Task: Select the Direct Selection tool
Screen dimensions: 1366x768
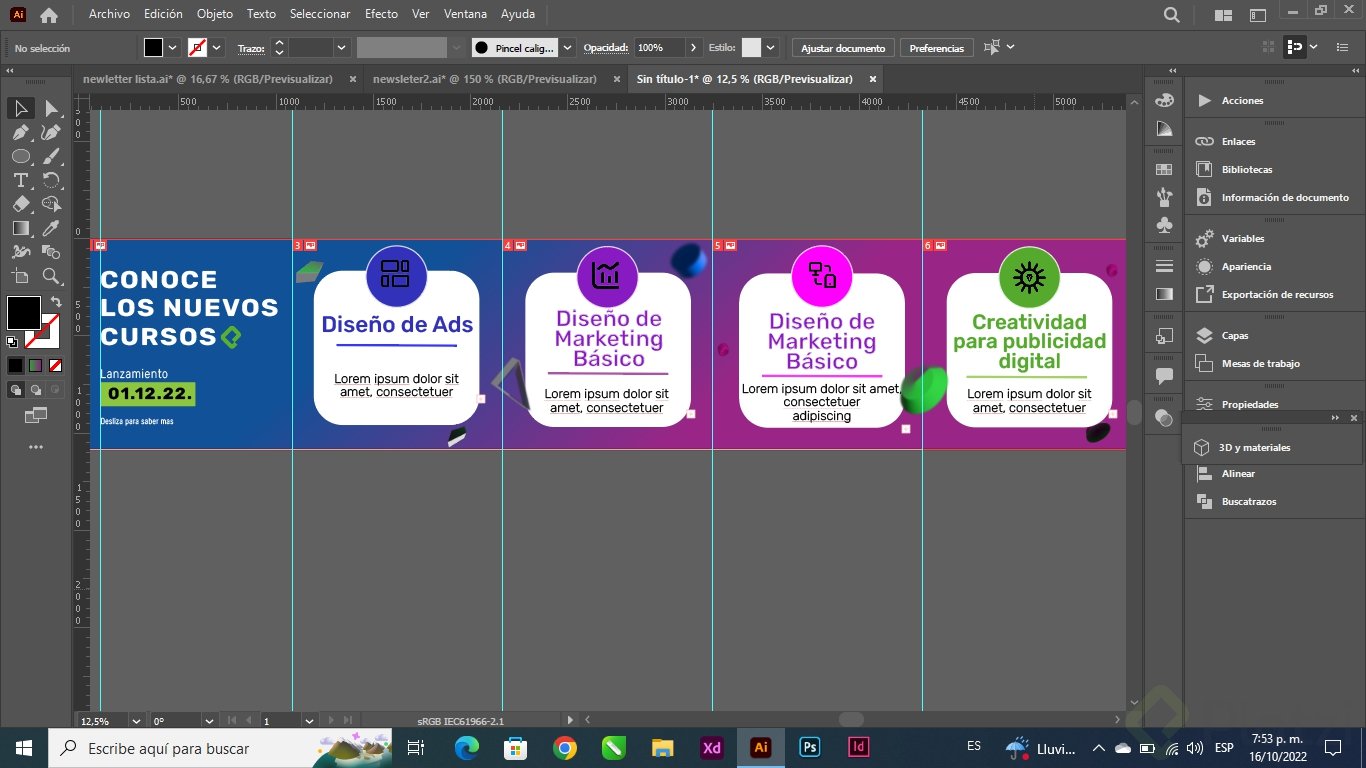Action: coord(51,108)
